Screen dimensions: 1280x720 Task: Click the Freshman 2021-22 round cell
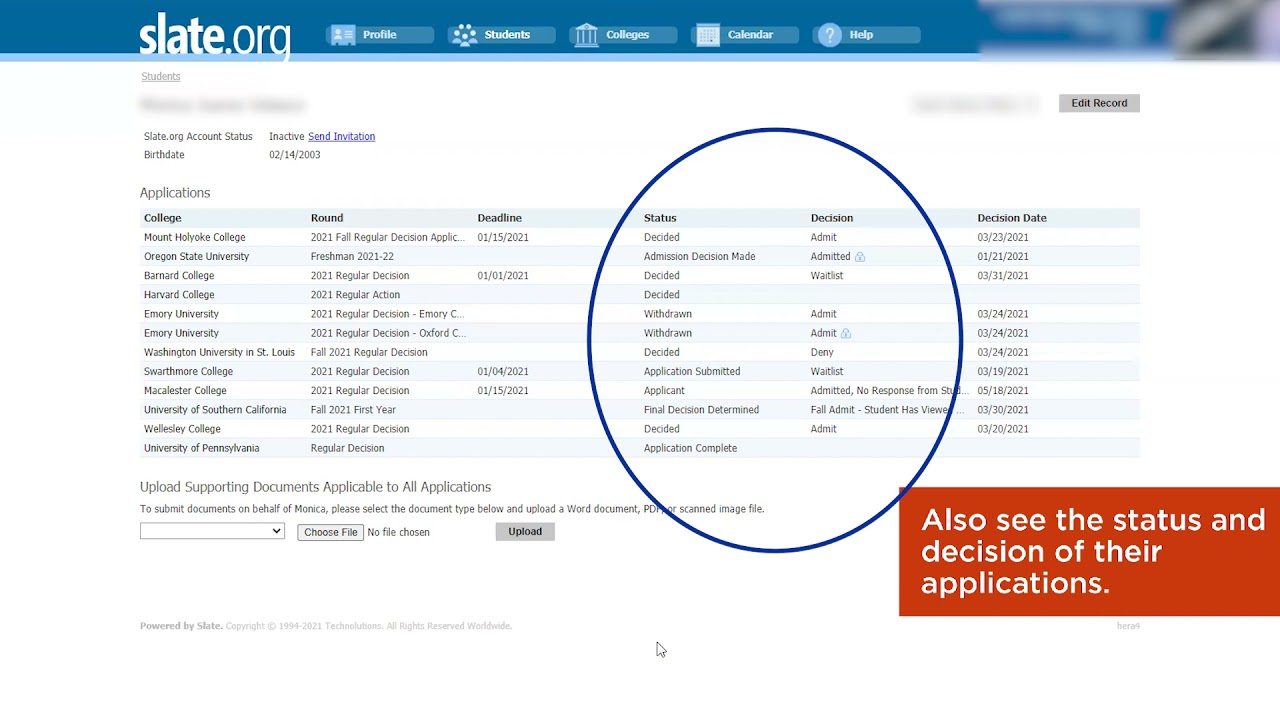pos(352,257)
